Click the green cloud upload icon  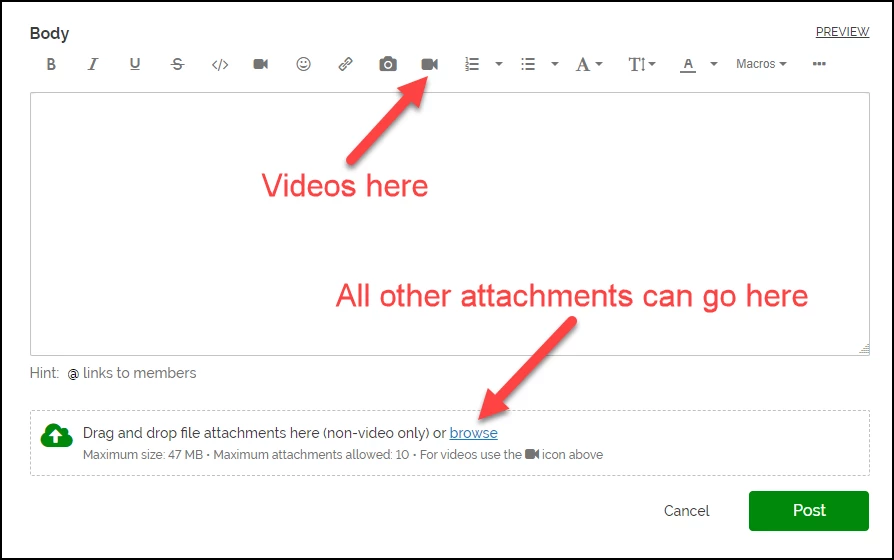coord(56,436)
